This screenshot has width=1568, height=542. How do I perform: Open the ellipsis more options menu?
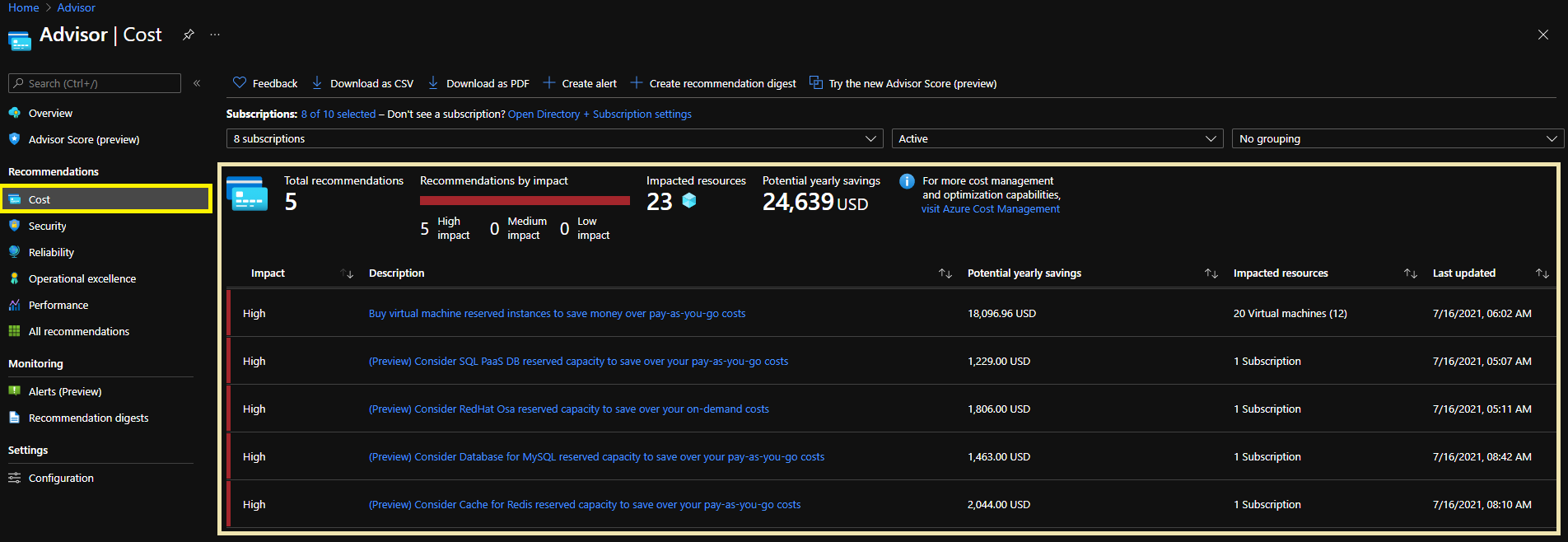(x=215, y=35)
